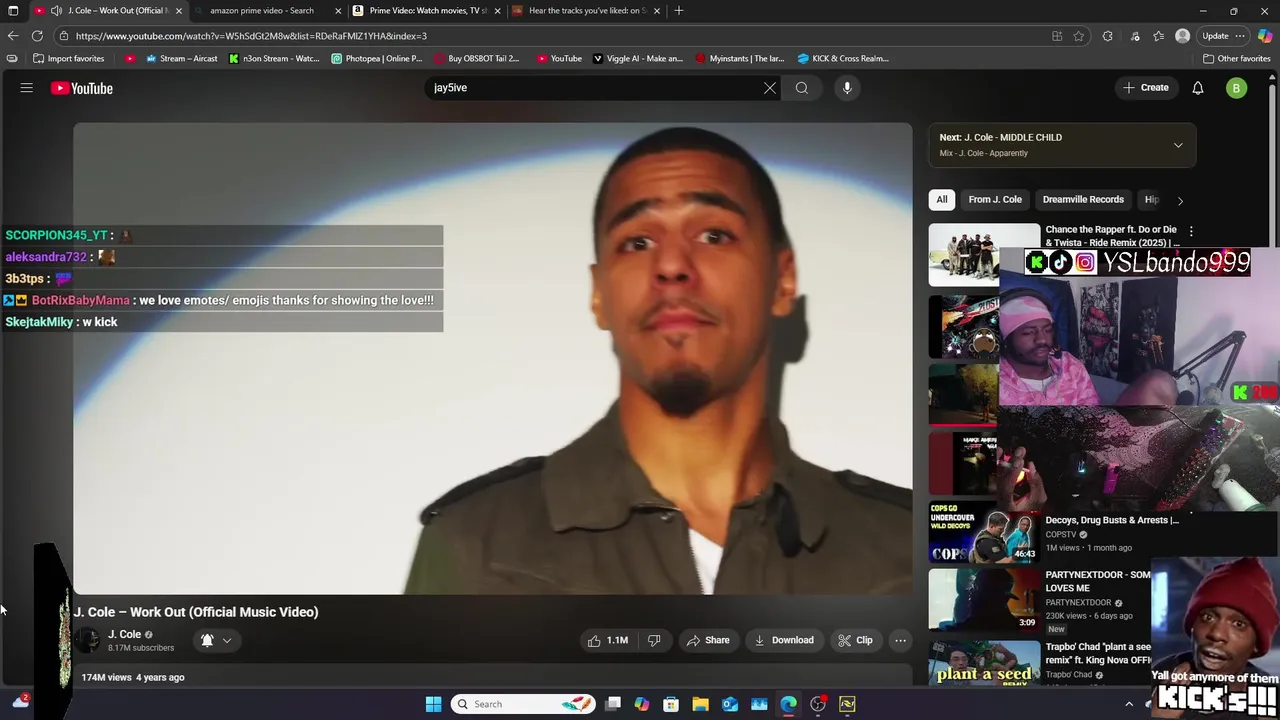Share the Work Out video
1280x720 pixels.
tap(708, 640)
